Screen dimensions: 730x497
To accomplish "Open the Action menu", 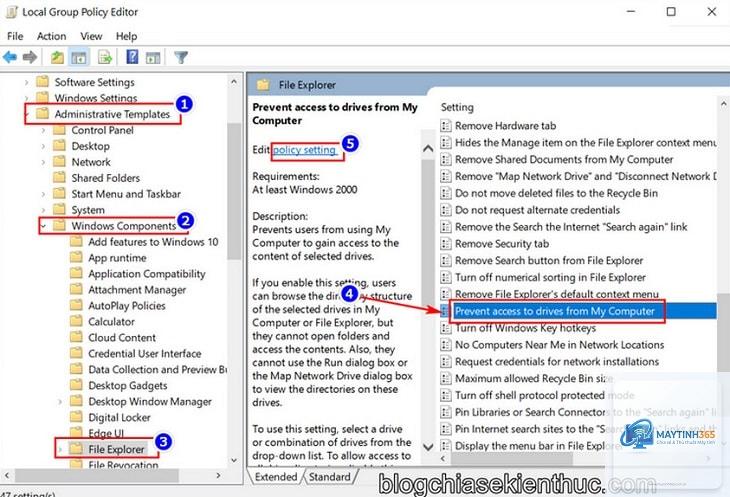I will (x=51, y=36).
